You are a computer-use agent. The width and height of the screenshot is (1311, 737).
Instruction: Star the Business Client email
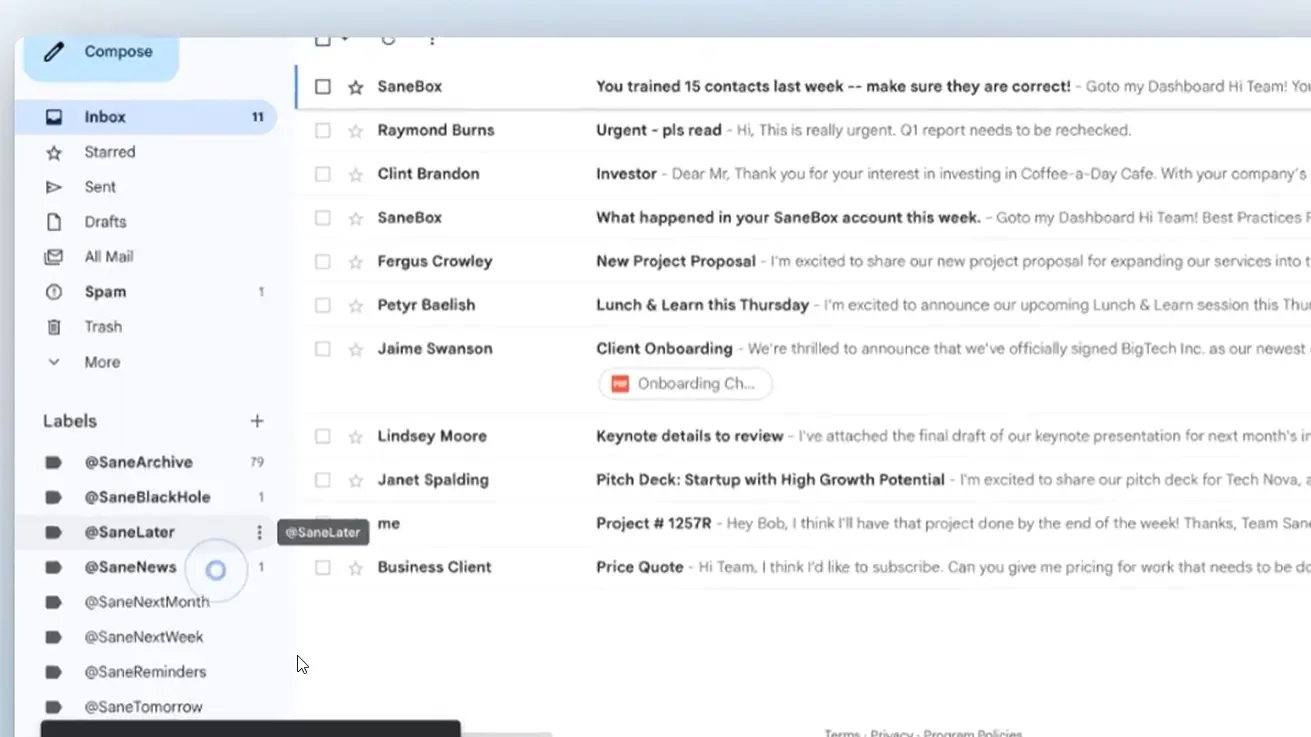click(x=355, y=567)
